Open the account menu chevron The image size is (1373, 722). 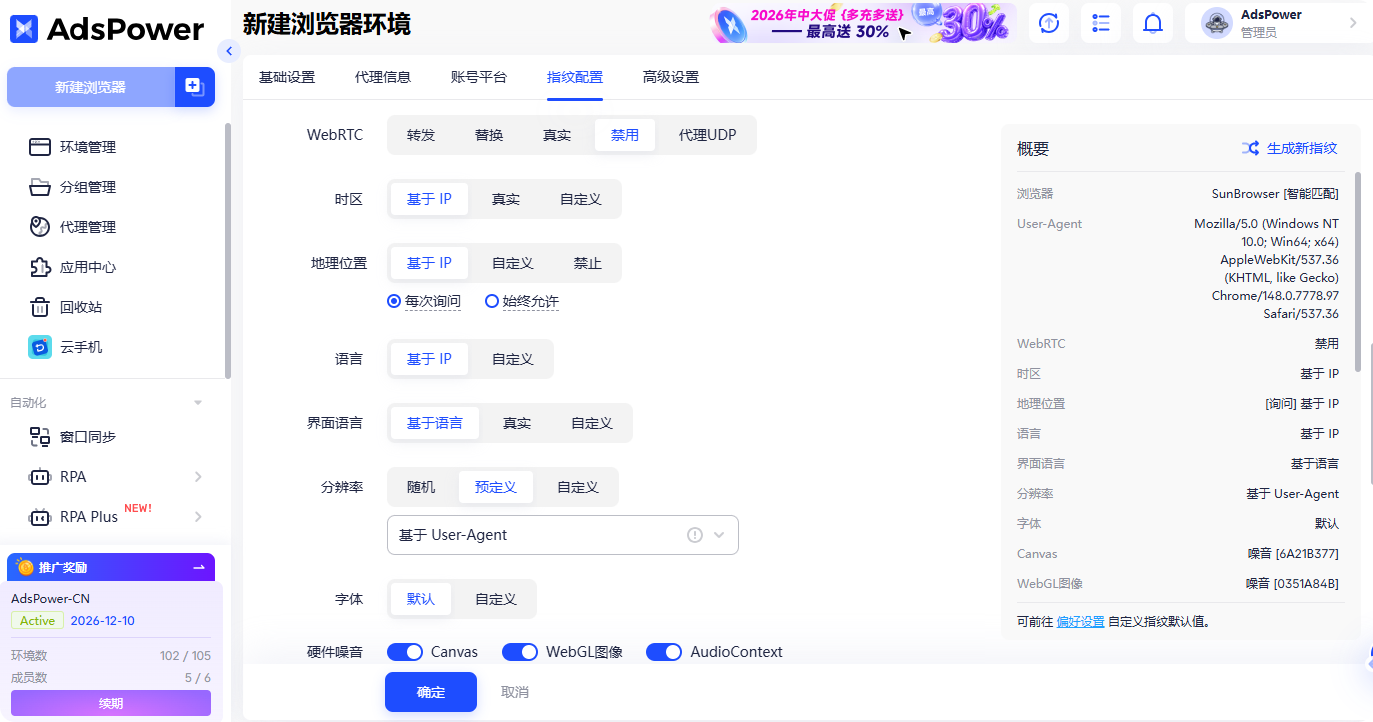1353,23
